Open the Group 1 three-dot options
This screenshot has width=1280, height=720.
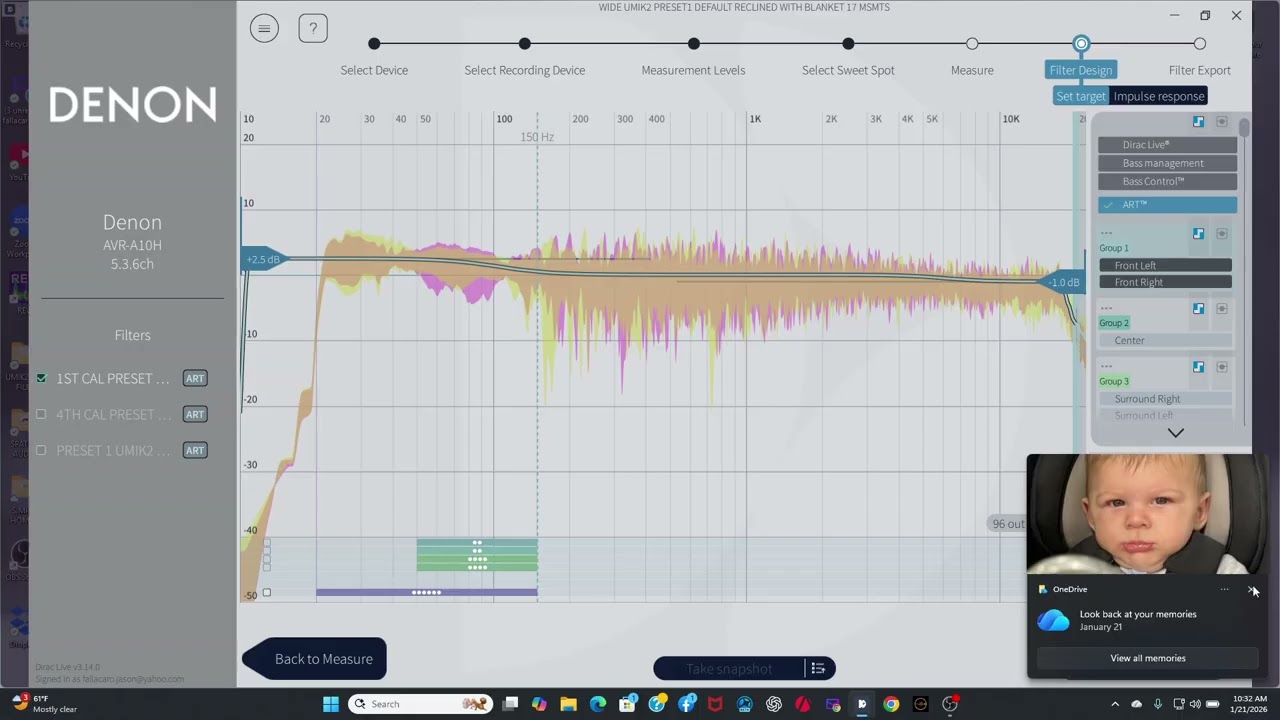1106,234
